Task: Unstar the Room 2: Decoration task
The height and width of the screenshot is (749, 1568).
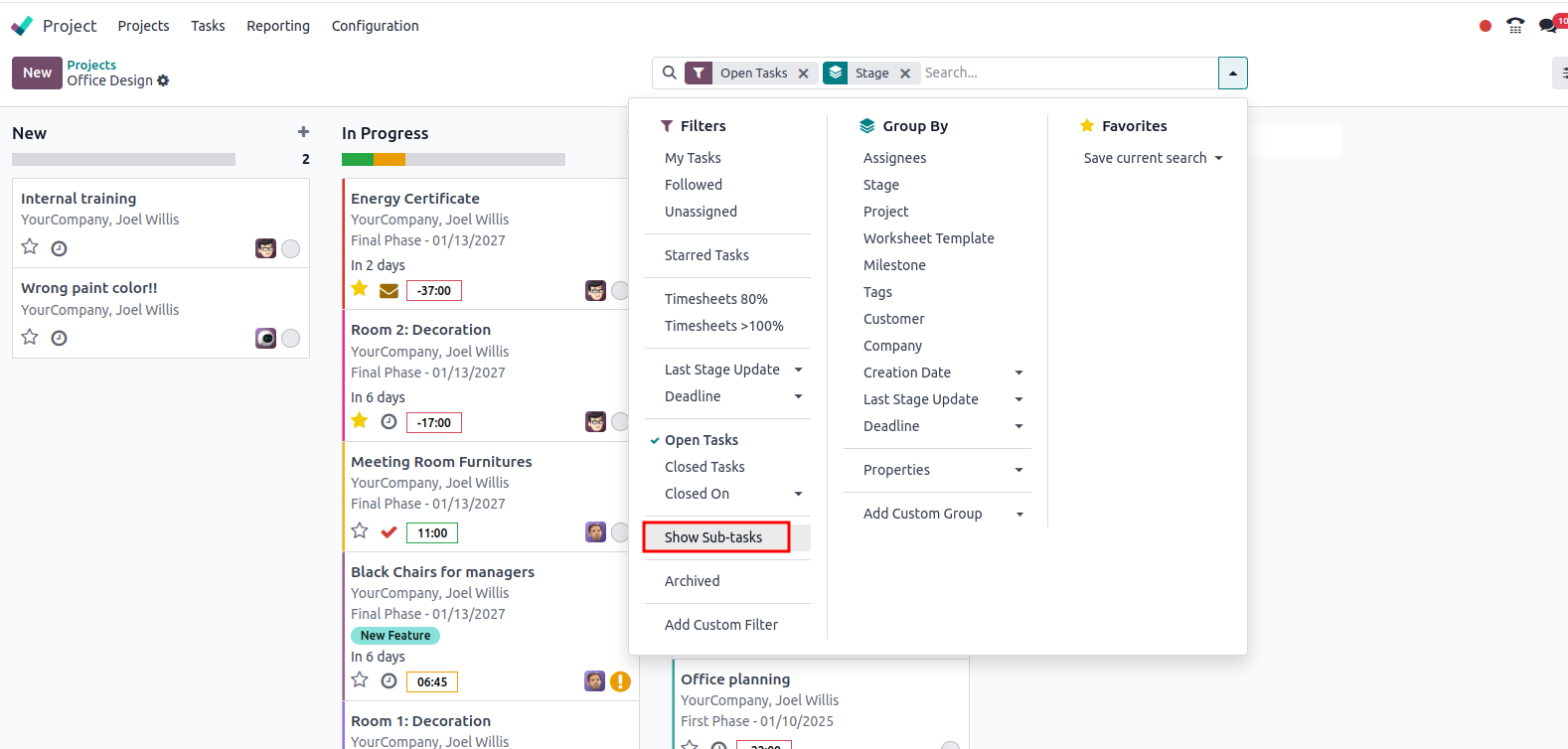Action: (x=360, y=421)
